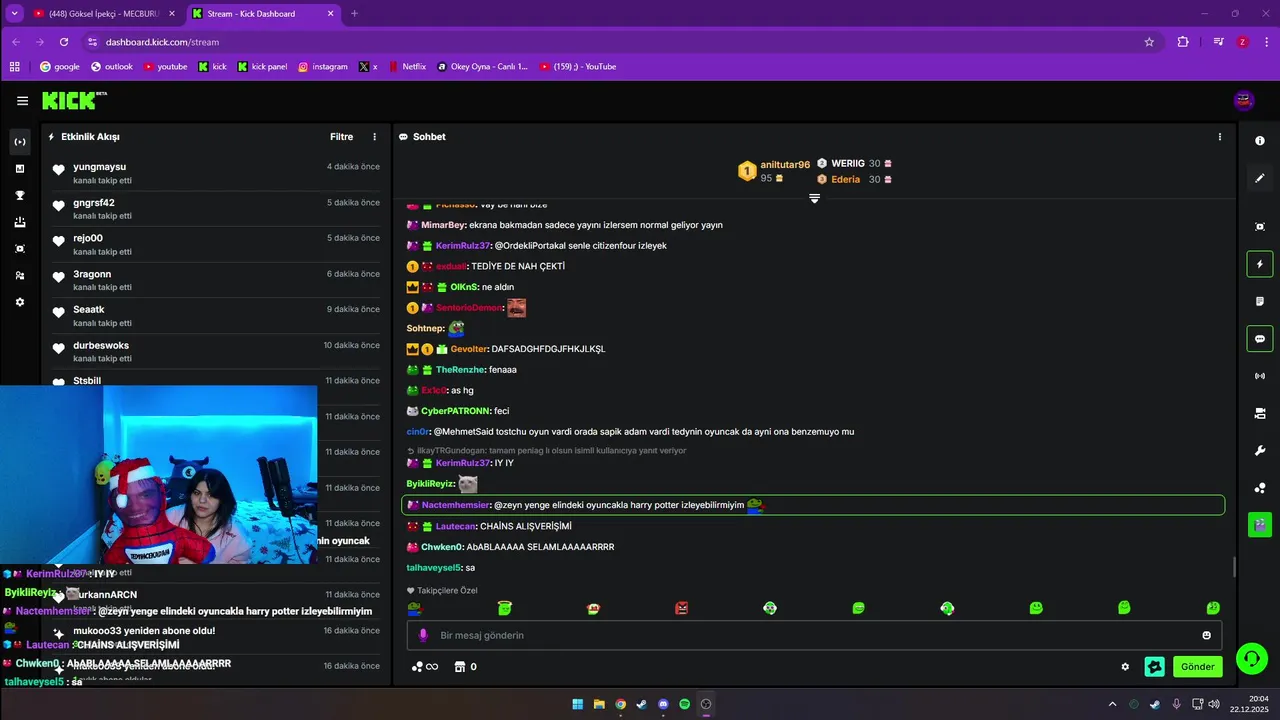
Task: Open the clips capture icon in the left sidebar
Action: [x=20, y=248]
